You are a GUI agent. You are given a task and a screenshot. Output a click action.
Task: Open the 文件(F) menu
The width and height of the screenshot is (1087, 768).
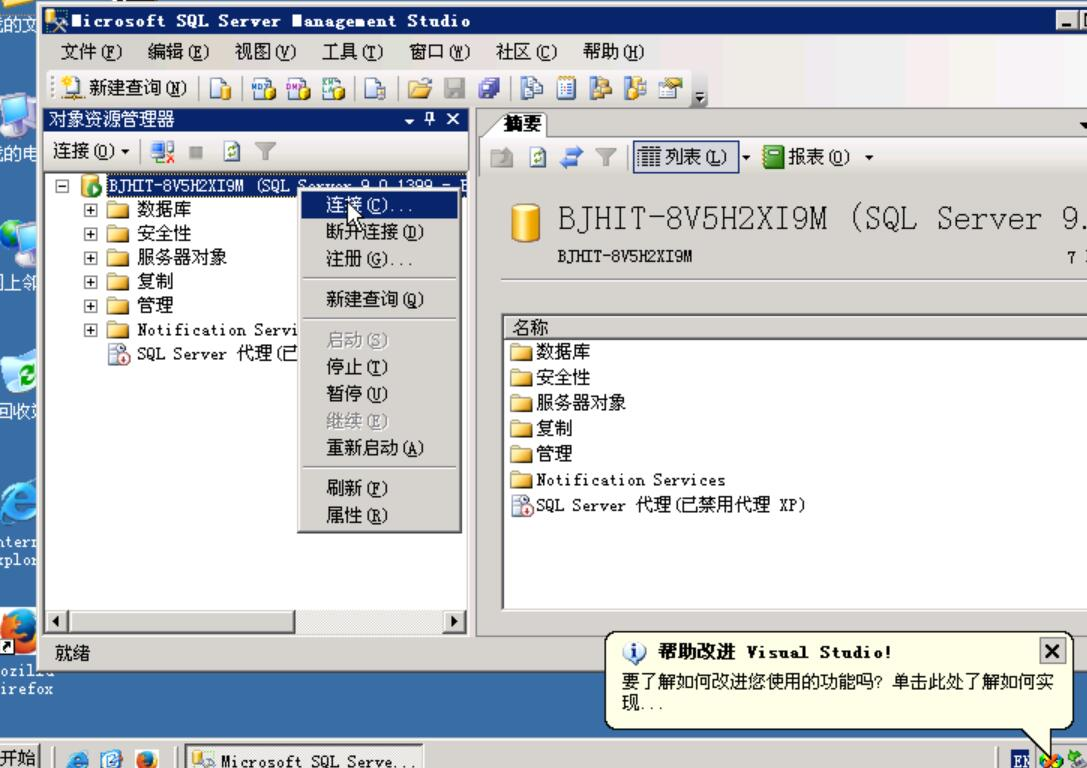tap(91, 52)
